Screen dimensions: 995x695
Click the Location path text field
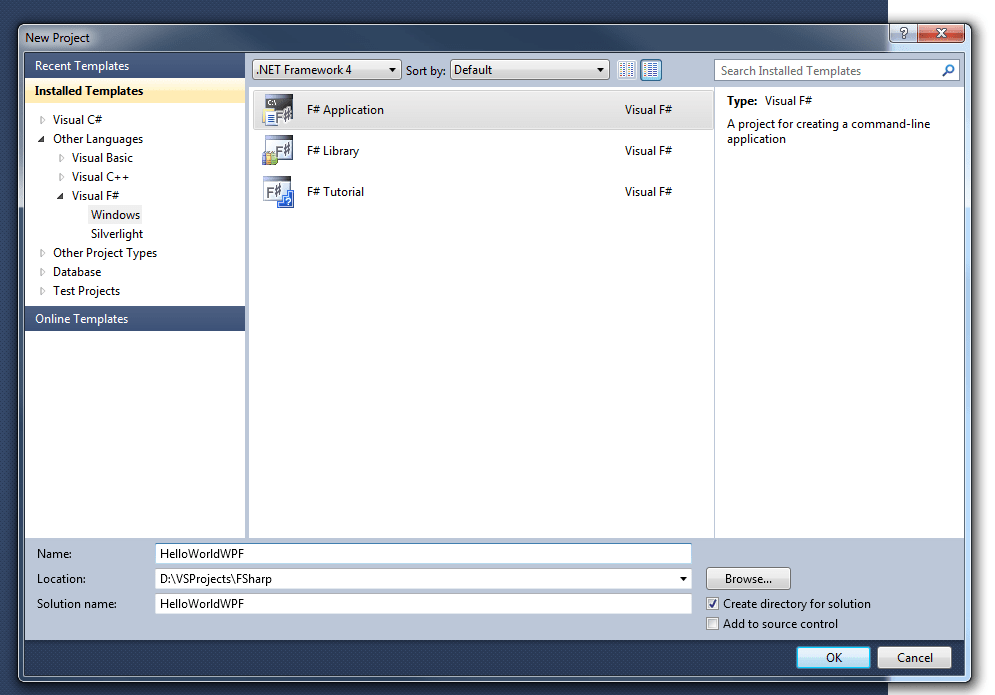416,579
